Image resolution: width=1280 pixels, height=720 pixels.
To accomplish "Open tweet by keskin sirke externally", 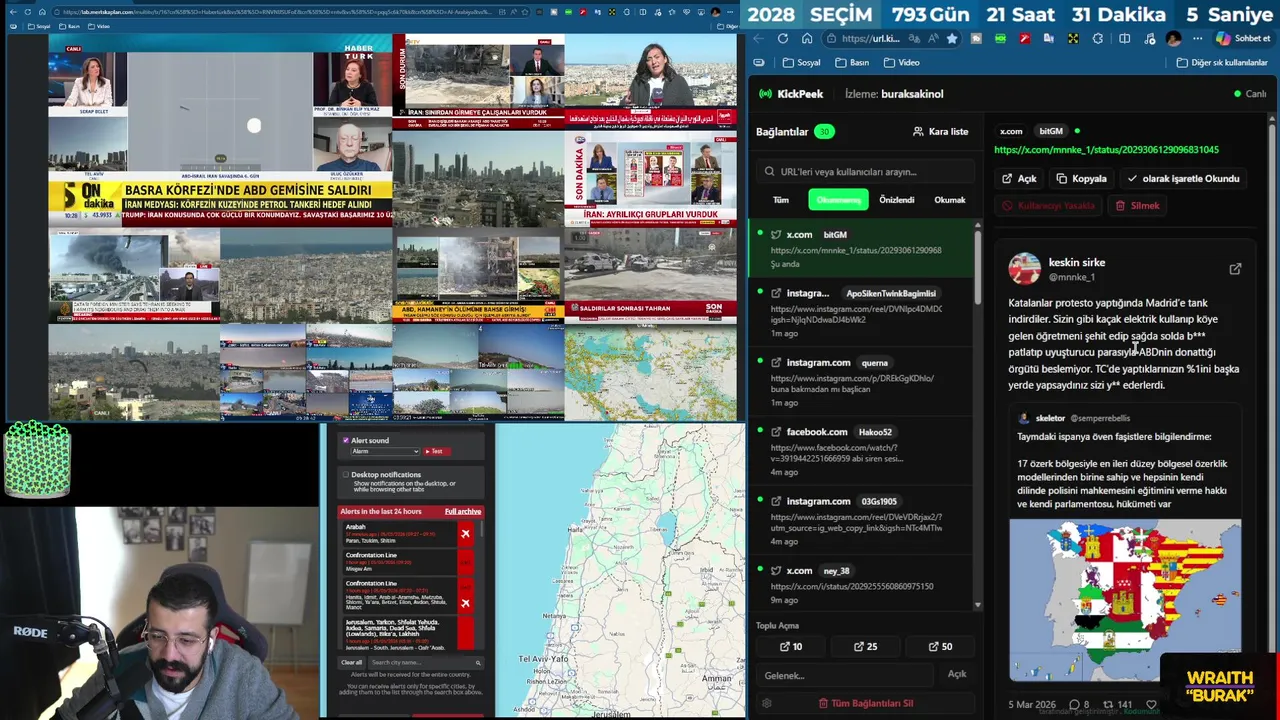I will (1235, 269).
